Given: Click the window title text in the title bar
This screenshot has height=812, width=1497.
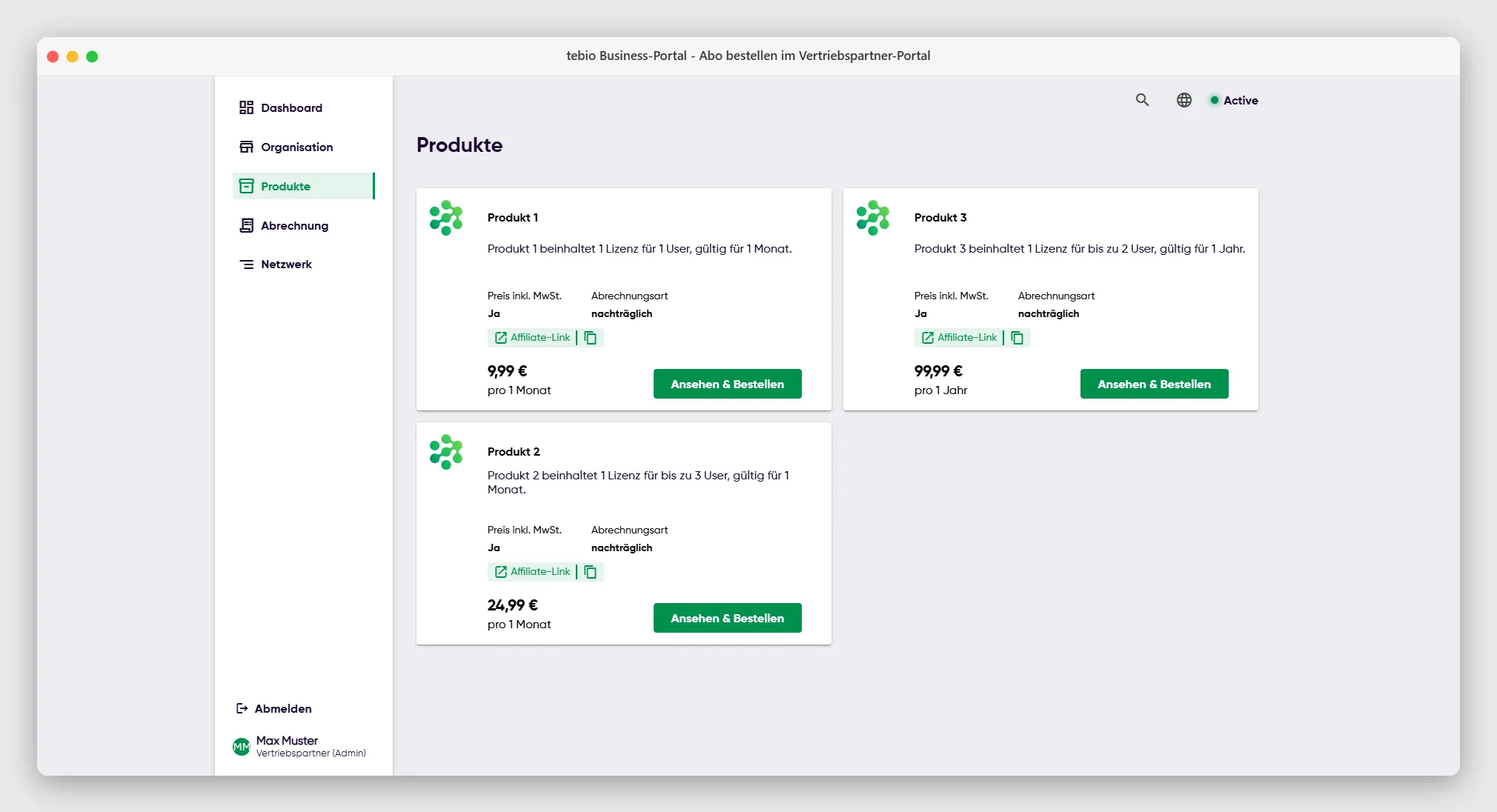Looking at the screenshot, I should pyautogui.click(x=748, y=56).
